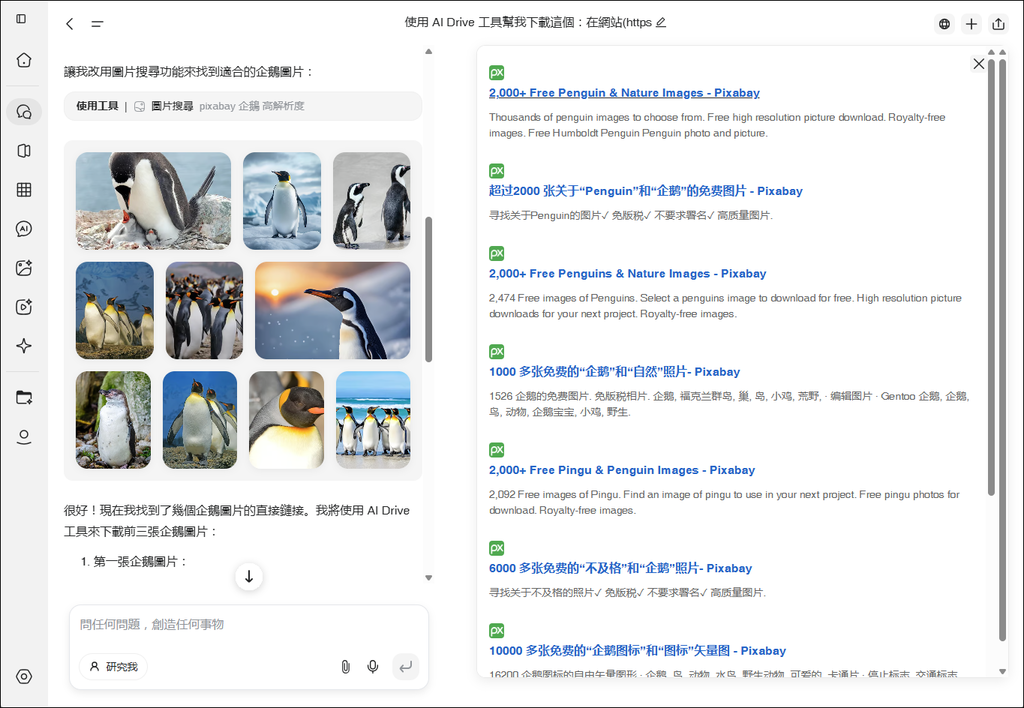Open '2,000+ Free Pingu & Penguin Images' link
Screen dimensions: 1024x708
coord(622,470)
